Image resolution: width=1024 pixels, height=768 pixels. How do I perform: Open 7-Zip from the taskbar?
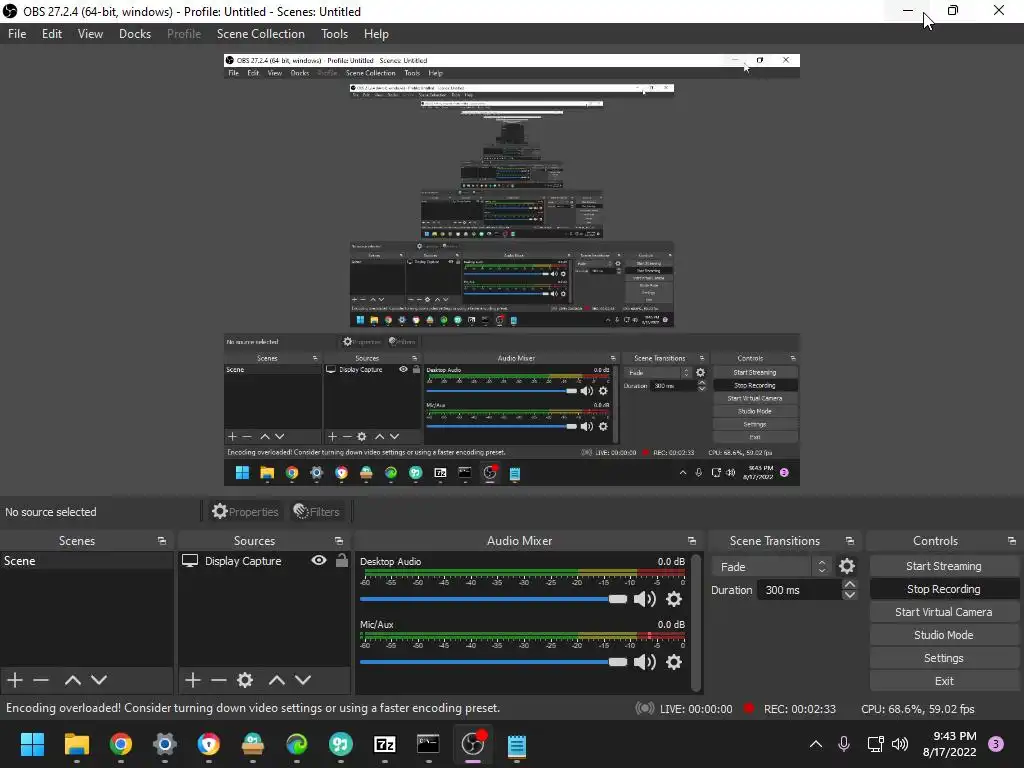point(385,744)
